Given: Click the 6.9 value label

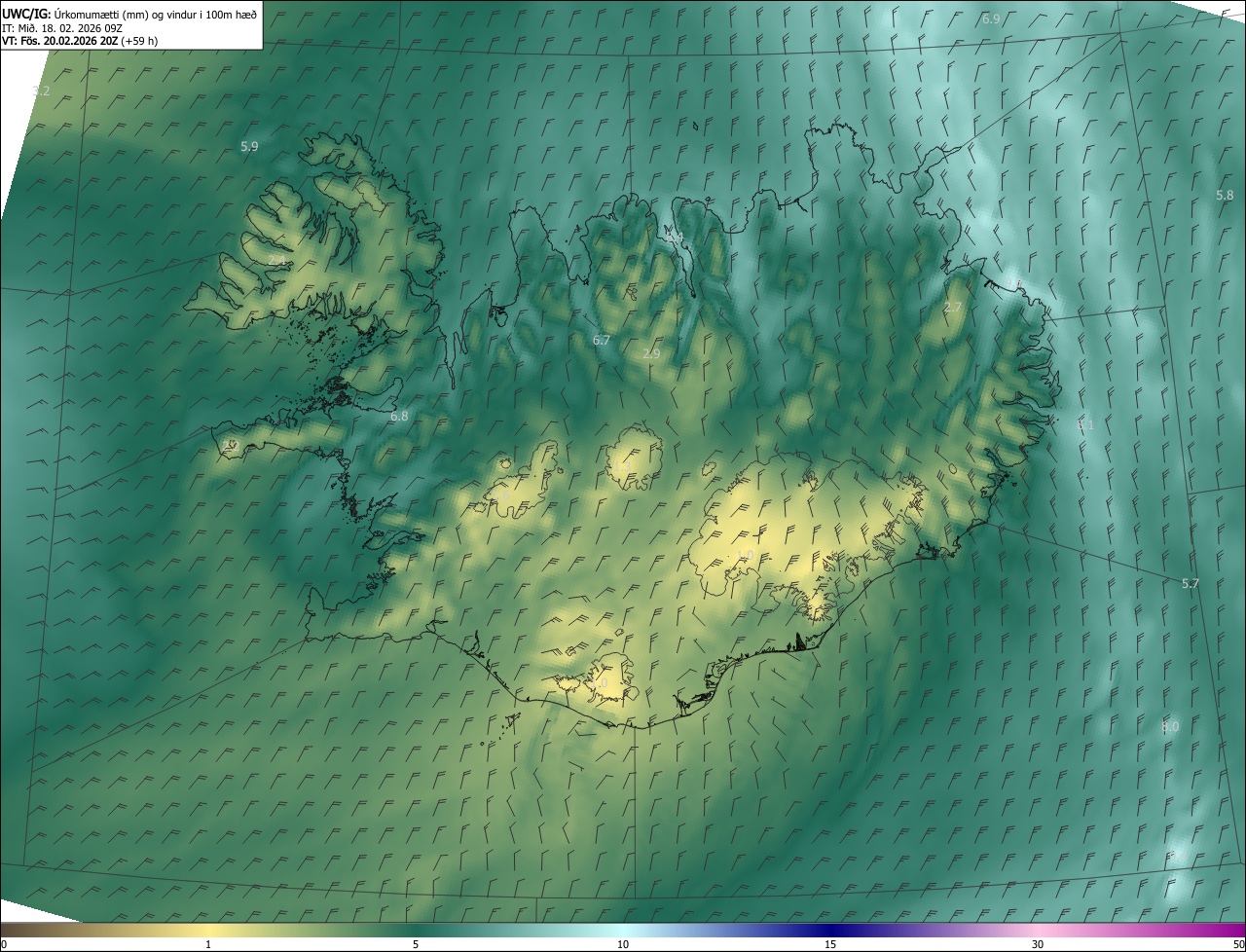Looking at the screenshot, I should (991, 19).
